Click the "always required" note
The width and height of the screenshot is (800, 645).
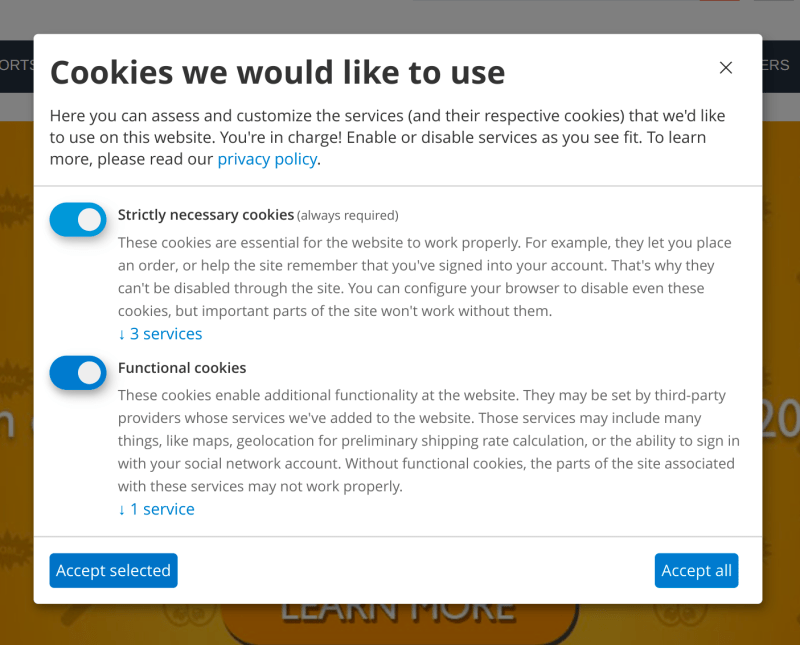[348, 215]
